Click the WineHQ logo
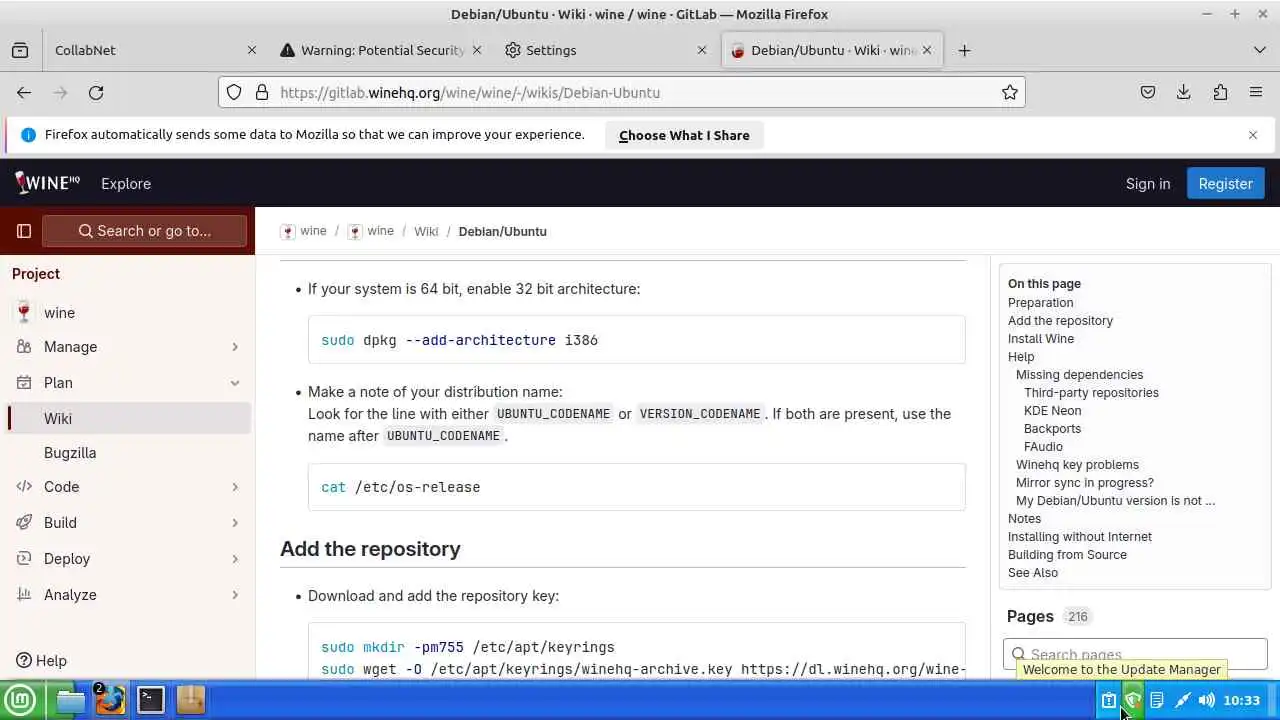The image size is (1280, 720). (x=47, y=183)
